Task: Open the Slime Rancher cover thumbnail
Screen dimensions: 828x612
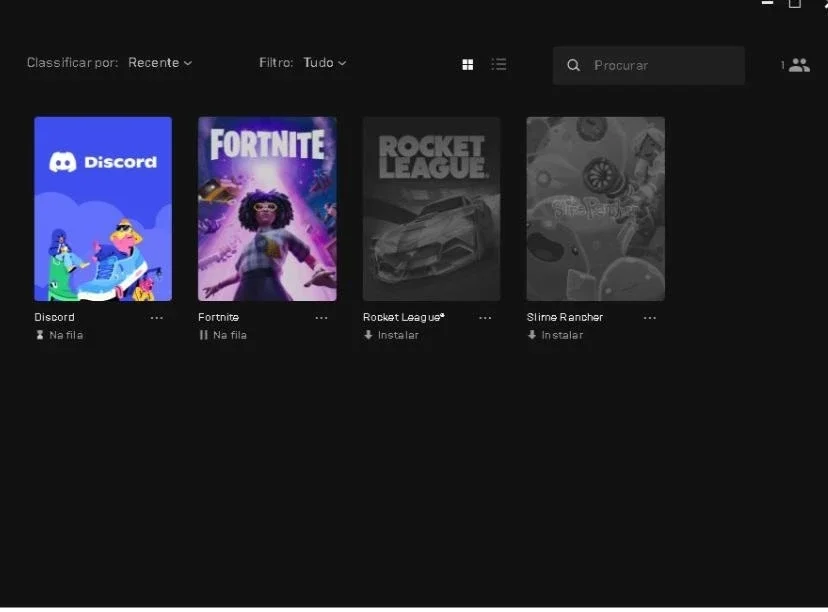Action: pos(596,209)
